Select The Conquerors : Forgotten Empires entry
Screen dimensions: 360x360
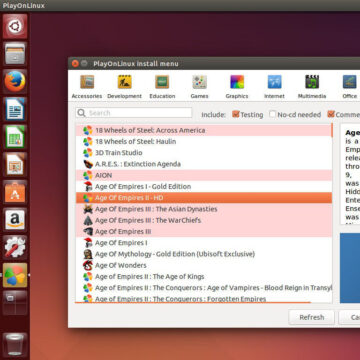click(204, 298)
